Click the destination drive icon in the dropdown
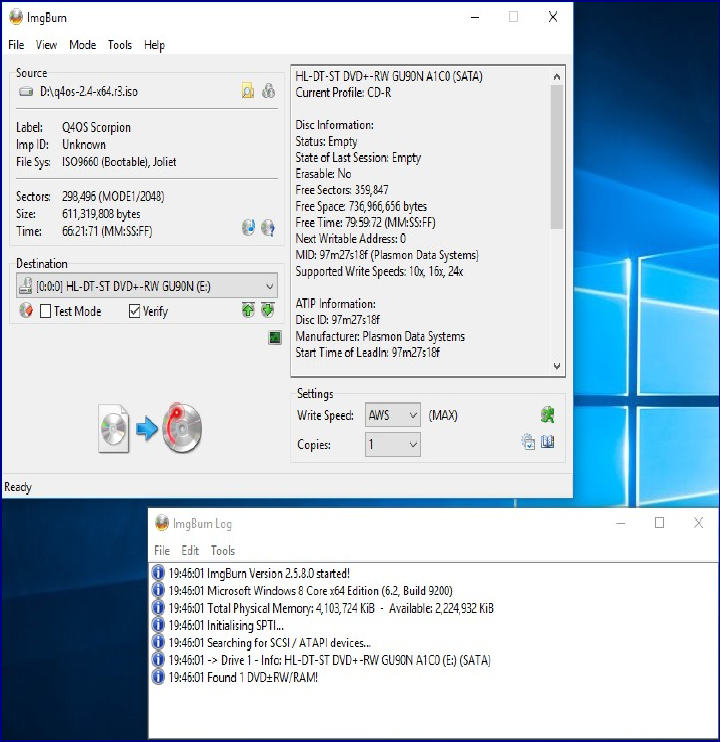This screenshot has width=721, height=742. pyautogui.click(x=25, y=285)
